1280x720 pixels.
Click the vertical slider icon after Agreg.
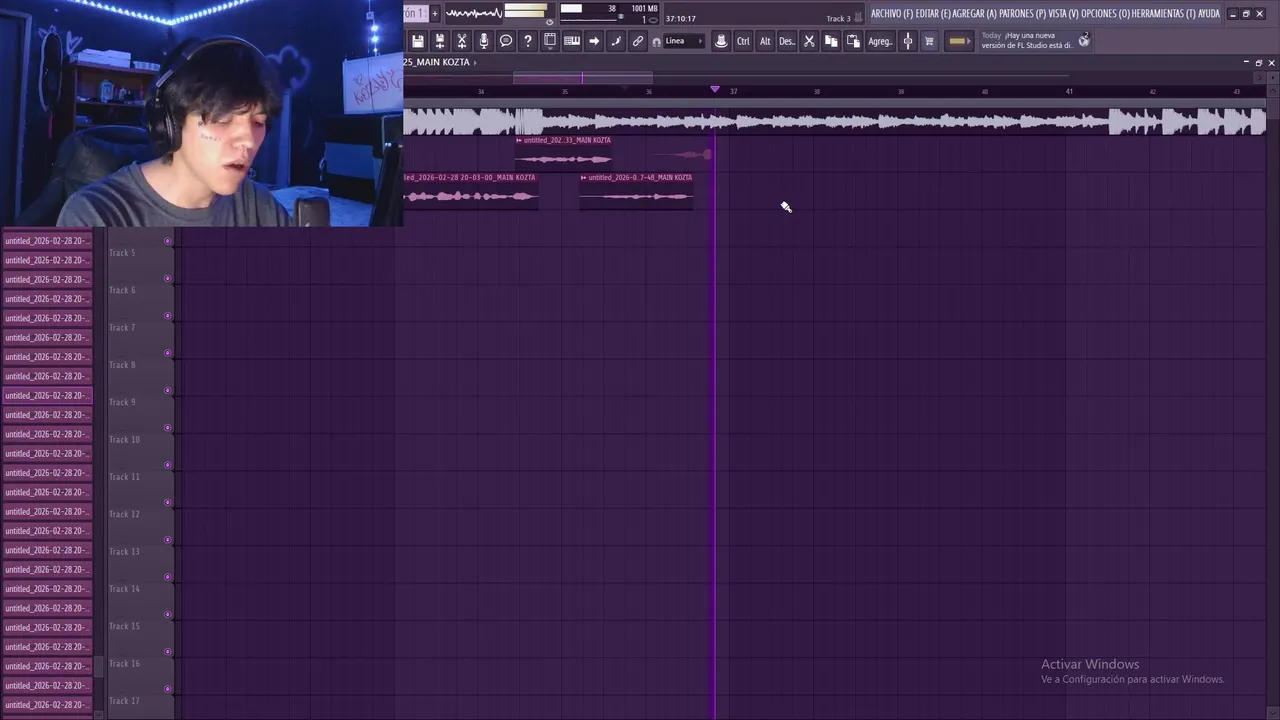tap(908, 41)
